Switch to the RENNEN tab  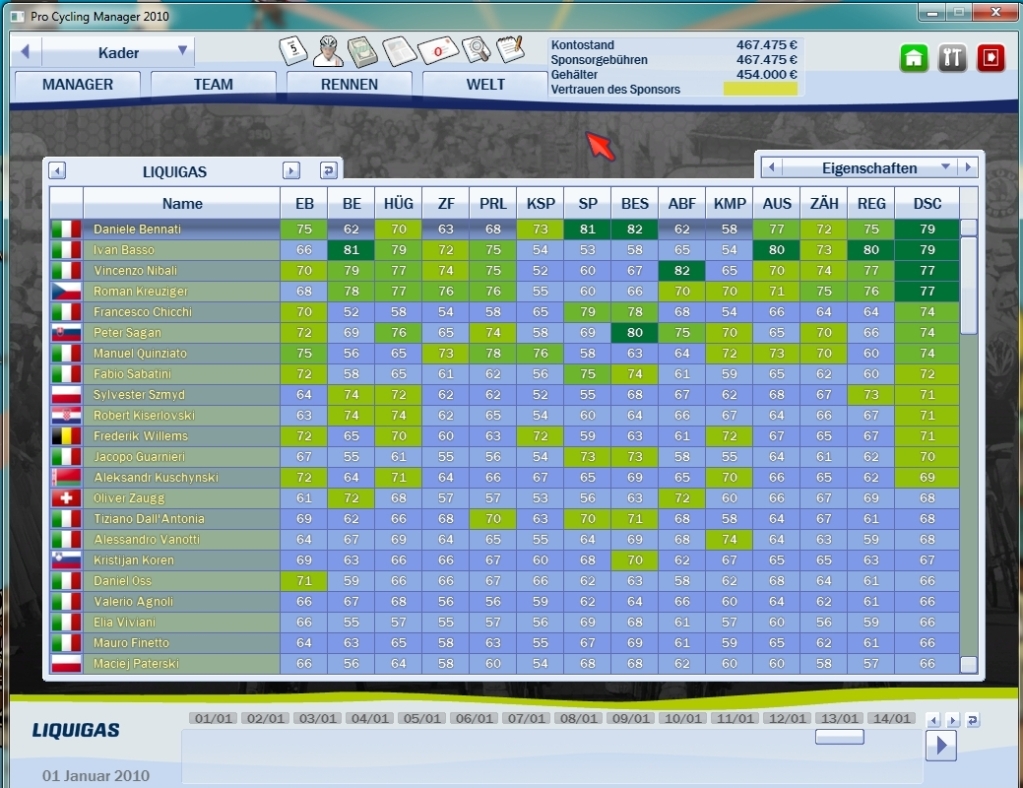point(349,85)
